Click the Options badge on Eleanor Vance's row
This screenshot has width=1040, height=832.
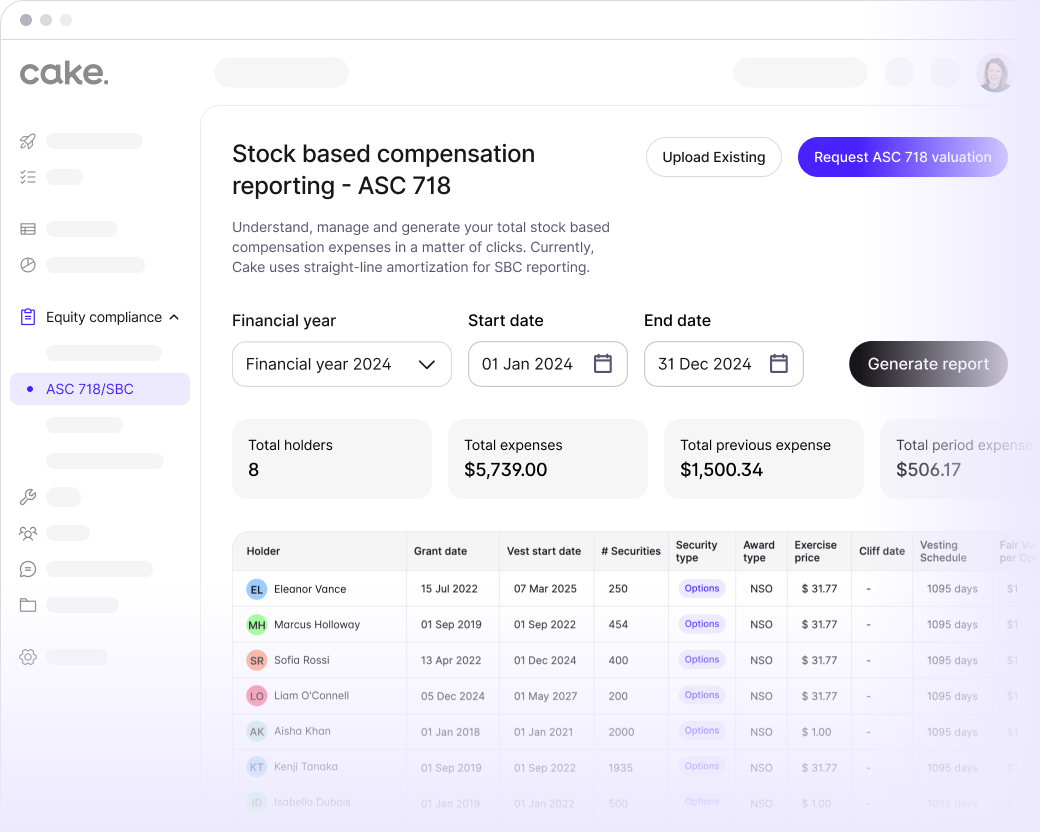point(701,588)
